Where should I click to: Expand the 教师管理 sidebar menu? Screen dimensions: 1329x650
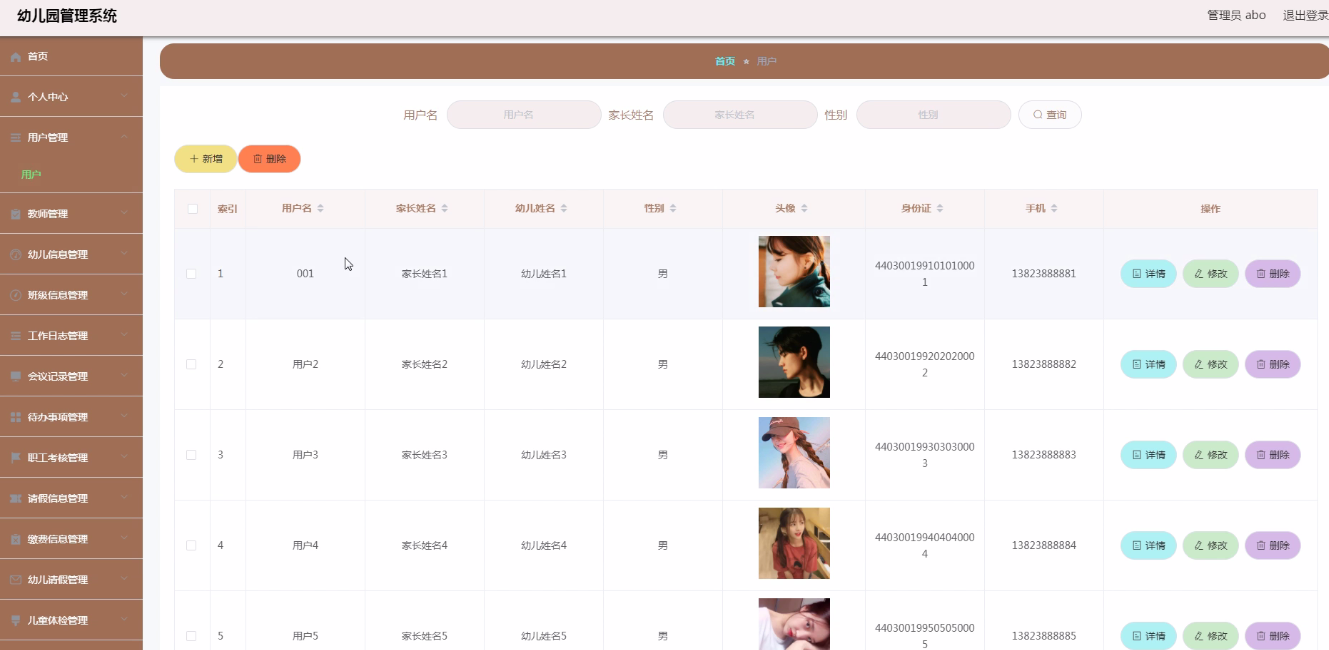(71, 214)
